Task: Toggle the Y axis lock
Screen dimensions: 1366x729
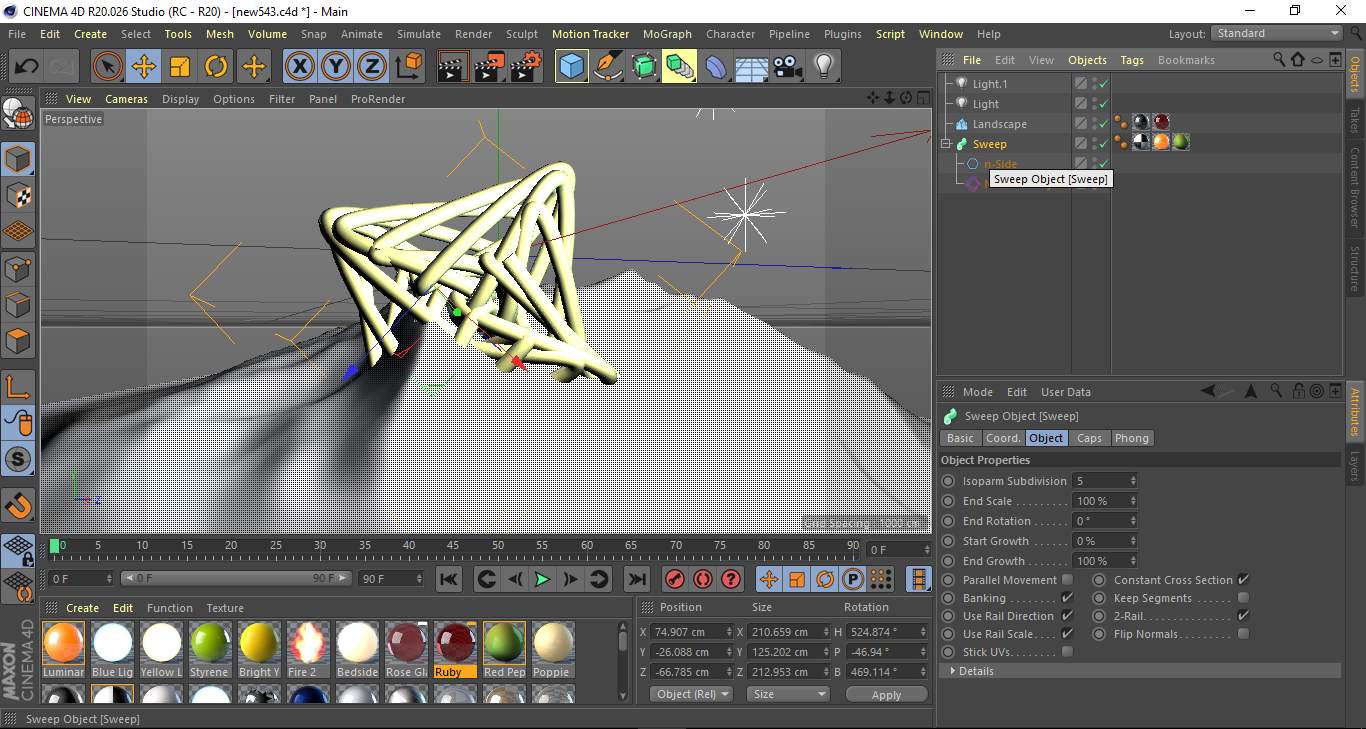Action: (336, 67)
